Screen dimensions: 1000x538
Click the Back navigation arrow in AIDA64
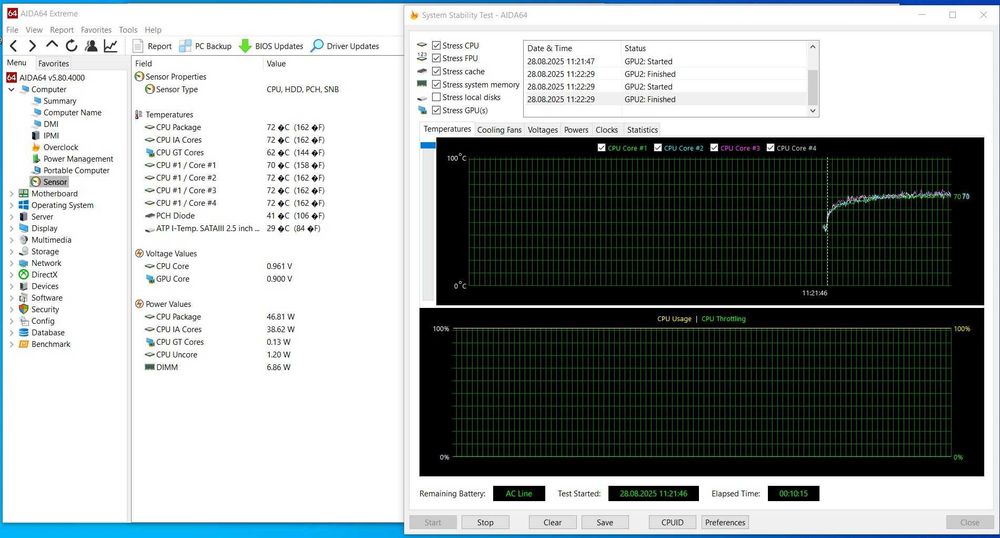coord(14,46)
